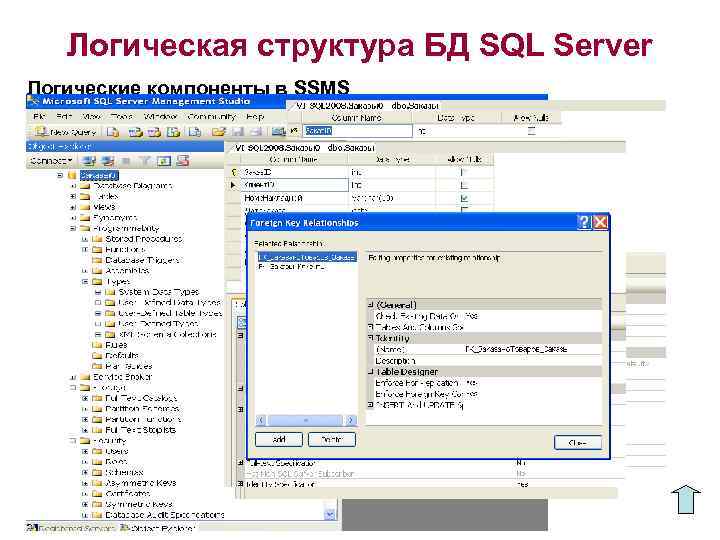The height and width of the screenshot is (540, 720).
Task: Click the relationship list scrollbar right arrow
Action: point(351,420)
